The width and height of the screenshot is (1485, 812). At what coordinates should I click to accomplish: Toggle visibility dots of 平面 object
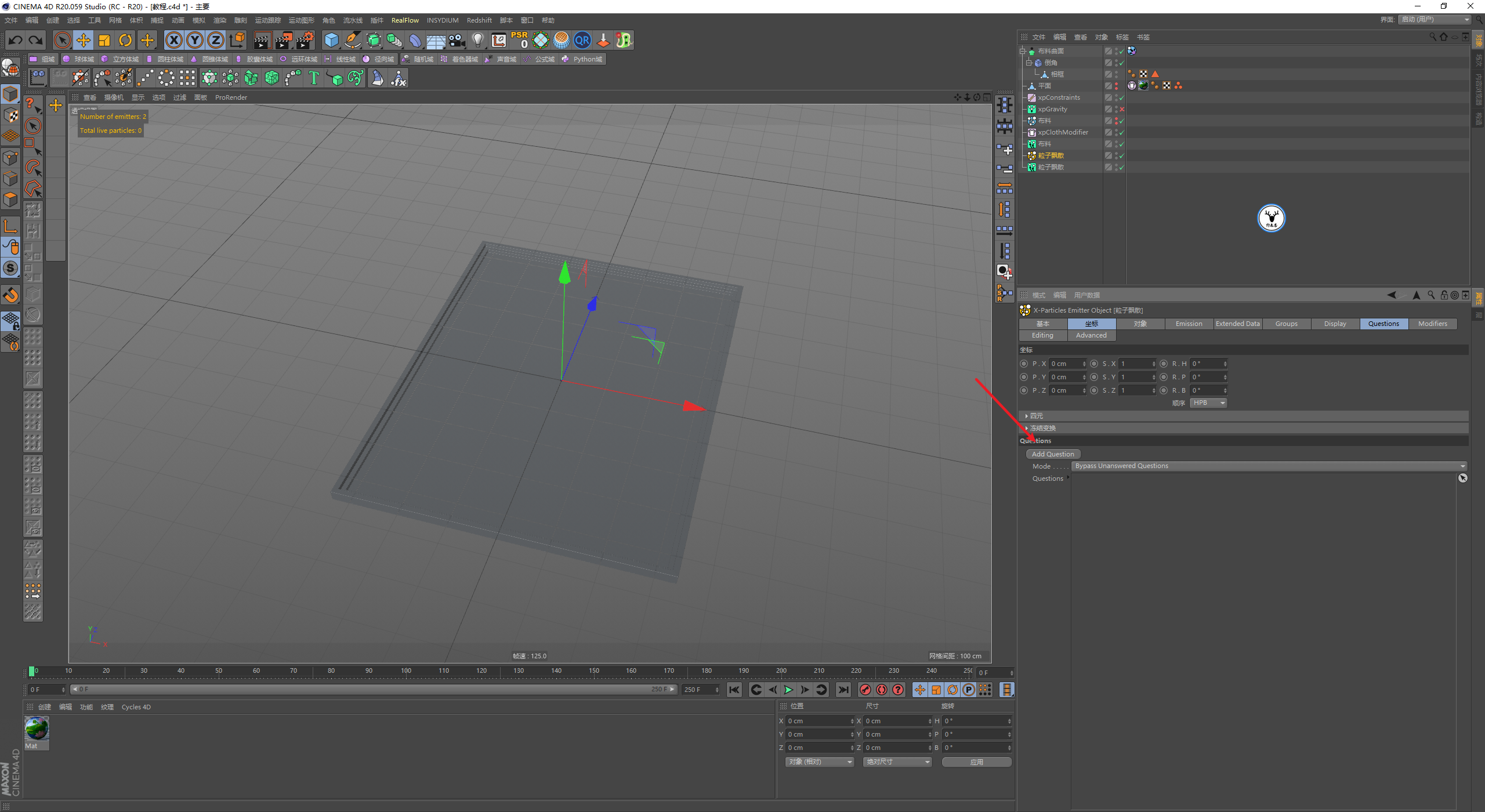point(1116,86)
